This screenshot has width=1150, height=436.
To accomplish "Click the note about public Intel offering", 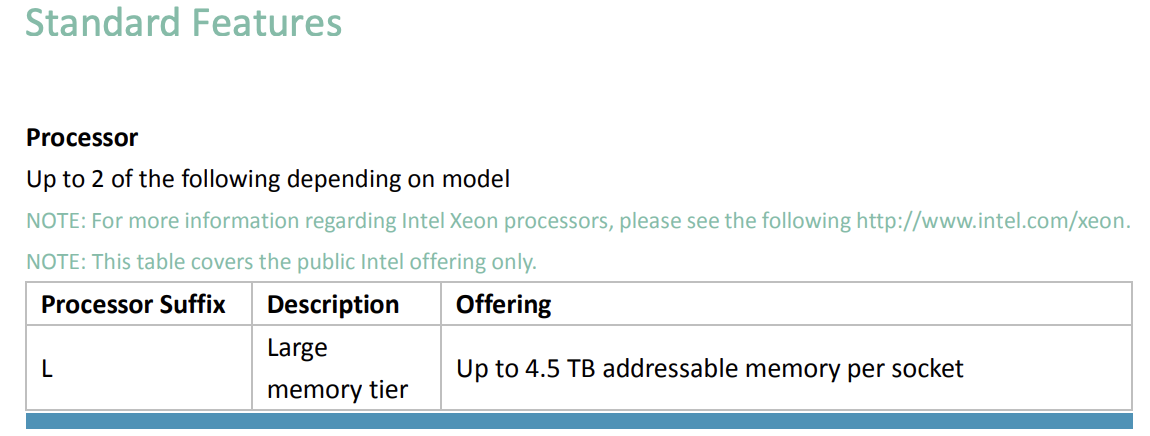I will pyautogui.click(x=281, y=262).
